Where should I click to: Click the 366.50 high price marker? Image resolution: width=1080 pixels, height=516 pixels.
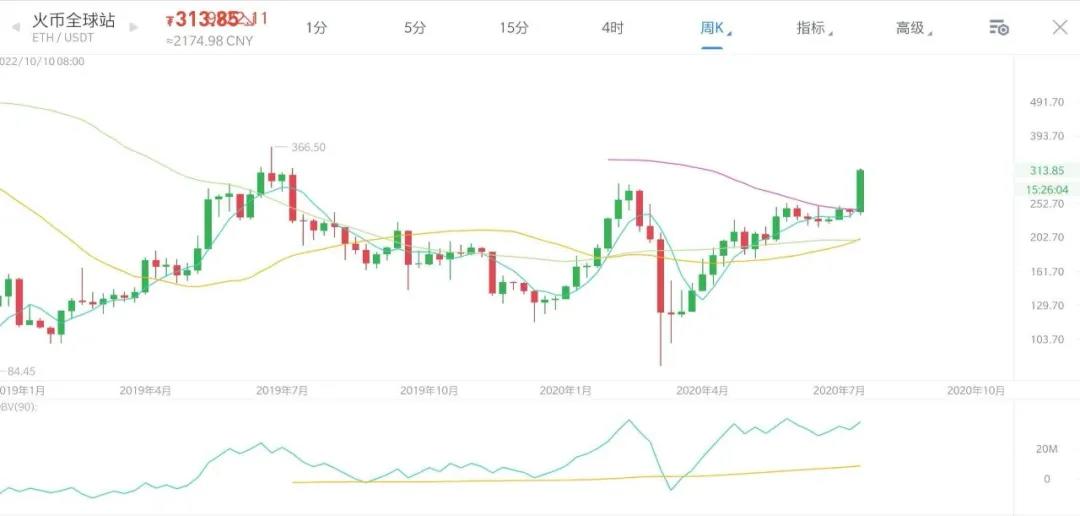coord(308,147)
